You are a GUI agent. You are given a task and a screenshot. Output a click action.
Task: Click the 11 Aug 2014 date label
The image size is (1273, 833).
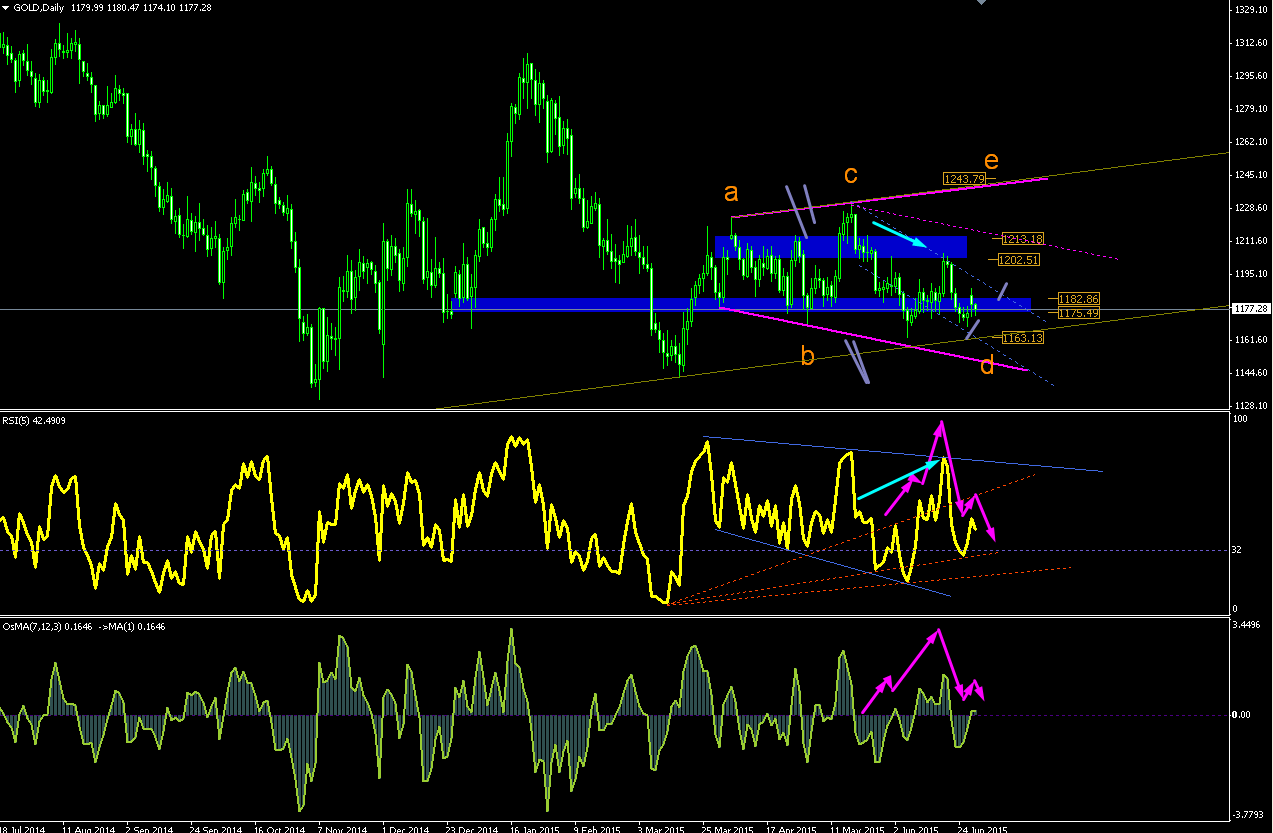point(87,828)
